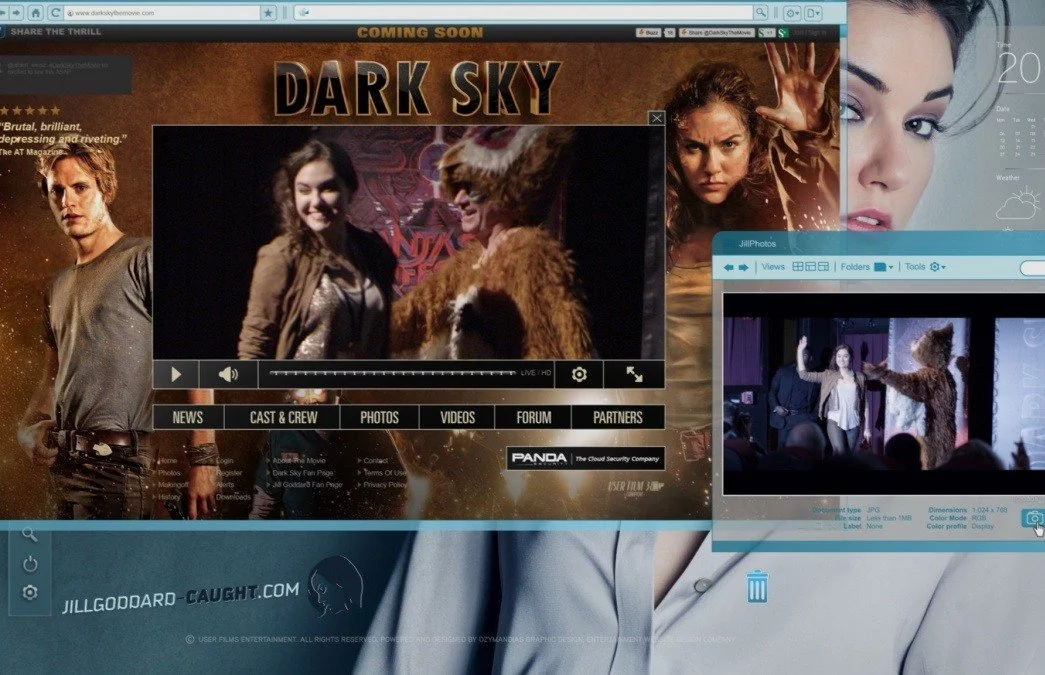The height and width of the screenshot is (675, 1045).
Task: Play the Dark Sky video
Action: coord(176,374)
